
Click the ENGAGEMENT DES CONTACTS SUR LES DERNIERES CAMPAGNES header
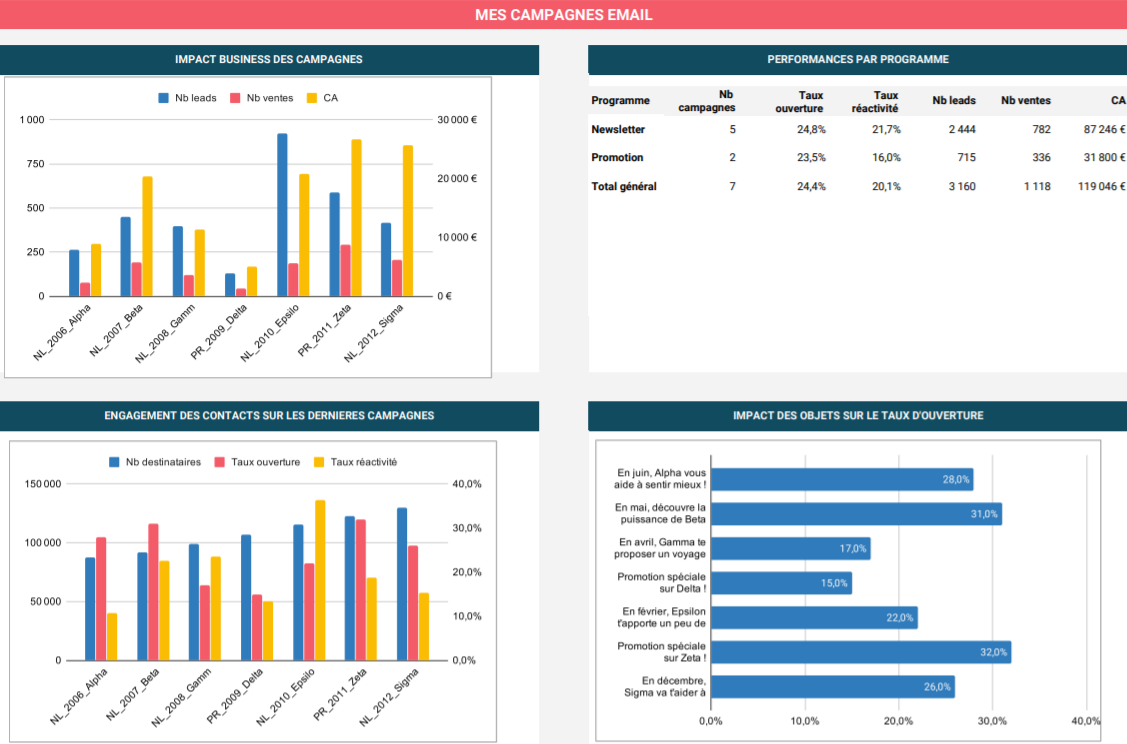[269, 415]
